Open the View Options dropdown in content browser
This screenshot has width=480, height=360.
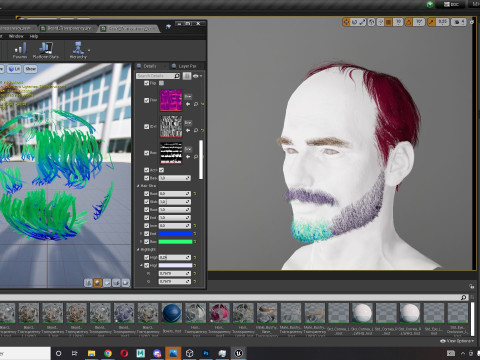pos(457,341)
